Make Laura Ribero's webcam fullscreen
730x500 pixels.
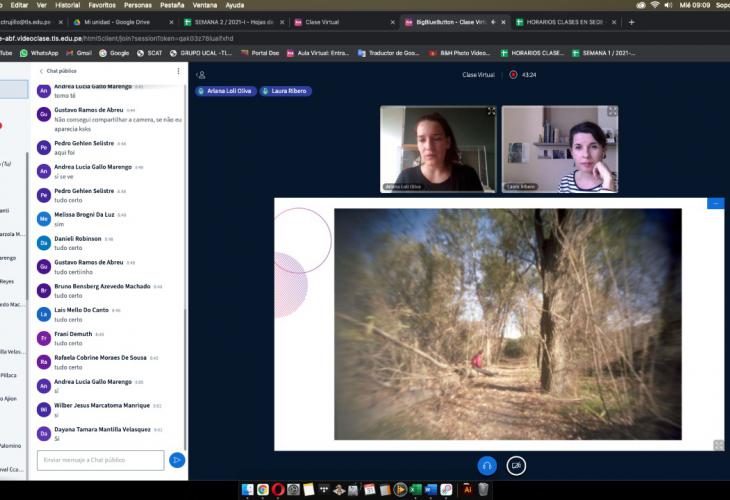click(x=612, y=111)
